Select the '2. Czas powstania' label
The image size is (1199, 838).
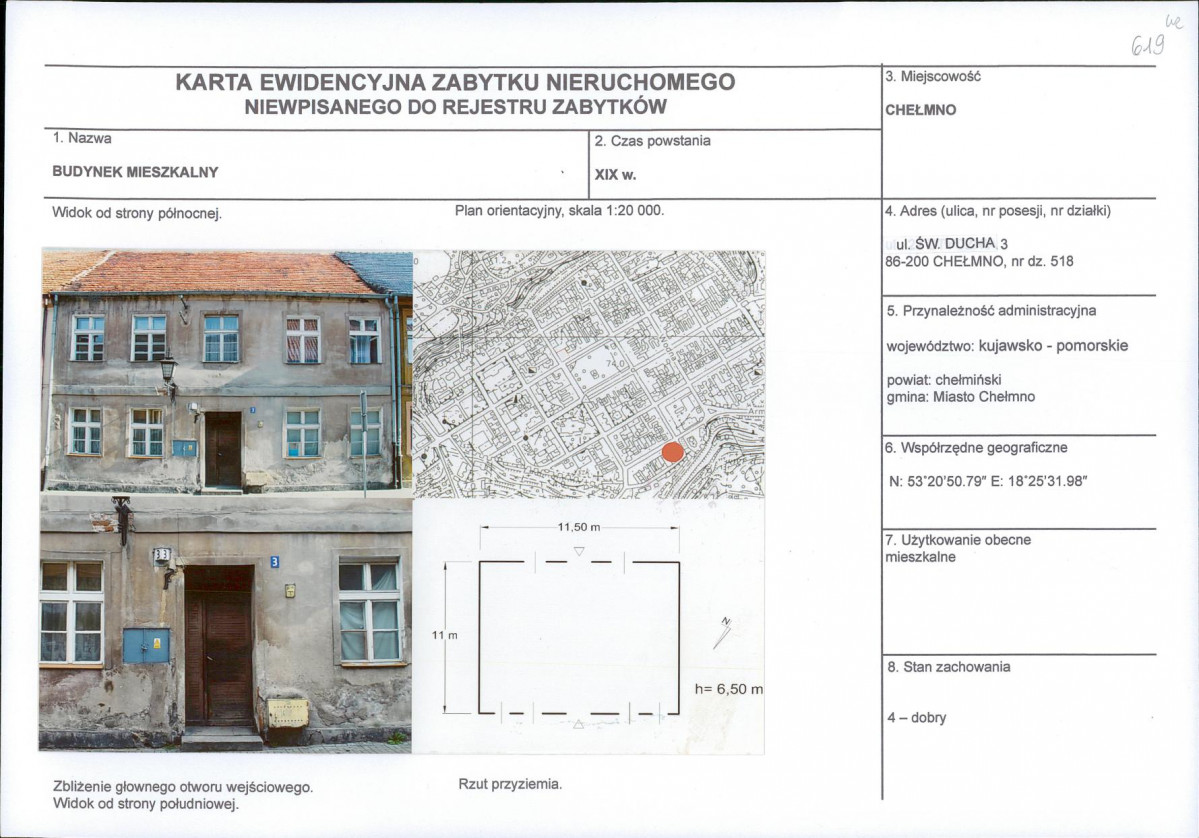point(652,141)
